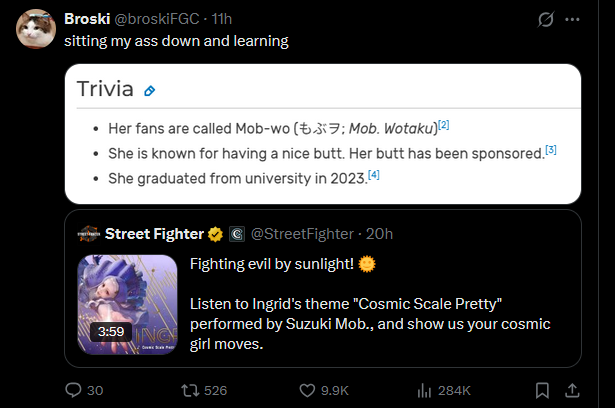Click the affiliate badge next to Street Fighter
615x408 pixels.
[236, 234]
